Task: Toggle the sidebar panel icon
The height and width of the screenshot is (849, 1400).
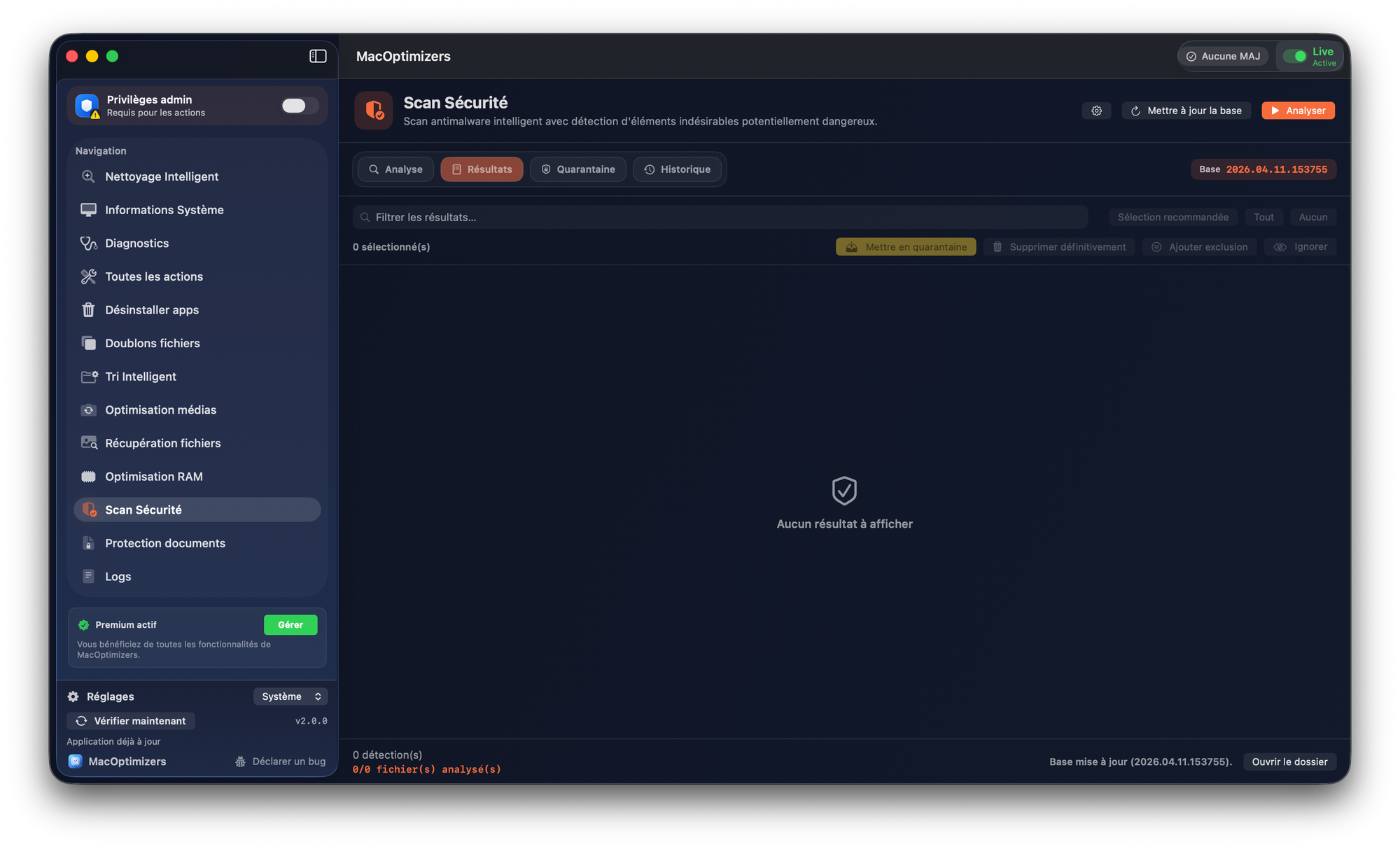Action: 318,56
